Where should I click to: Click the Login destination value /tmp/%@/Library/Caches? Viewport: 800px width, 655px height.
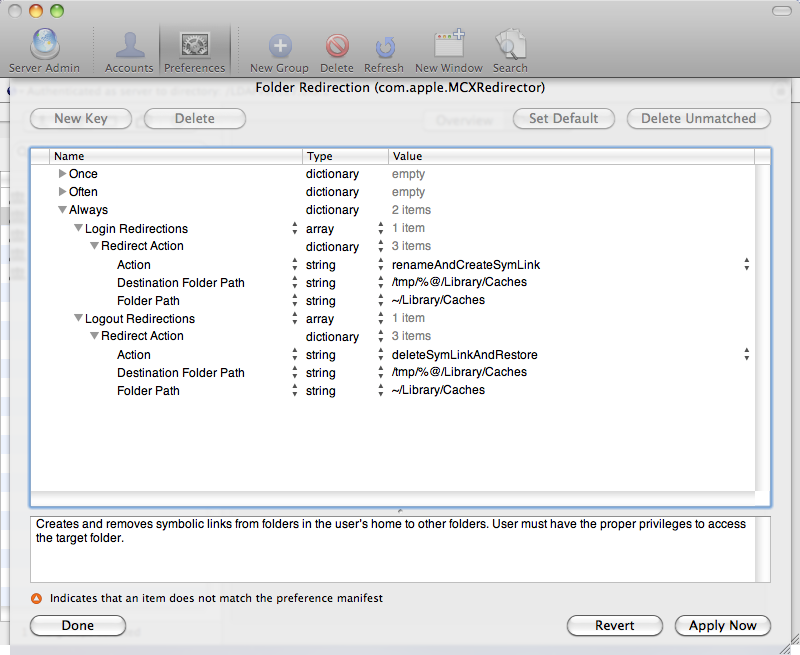pos(459,282)
